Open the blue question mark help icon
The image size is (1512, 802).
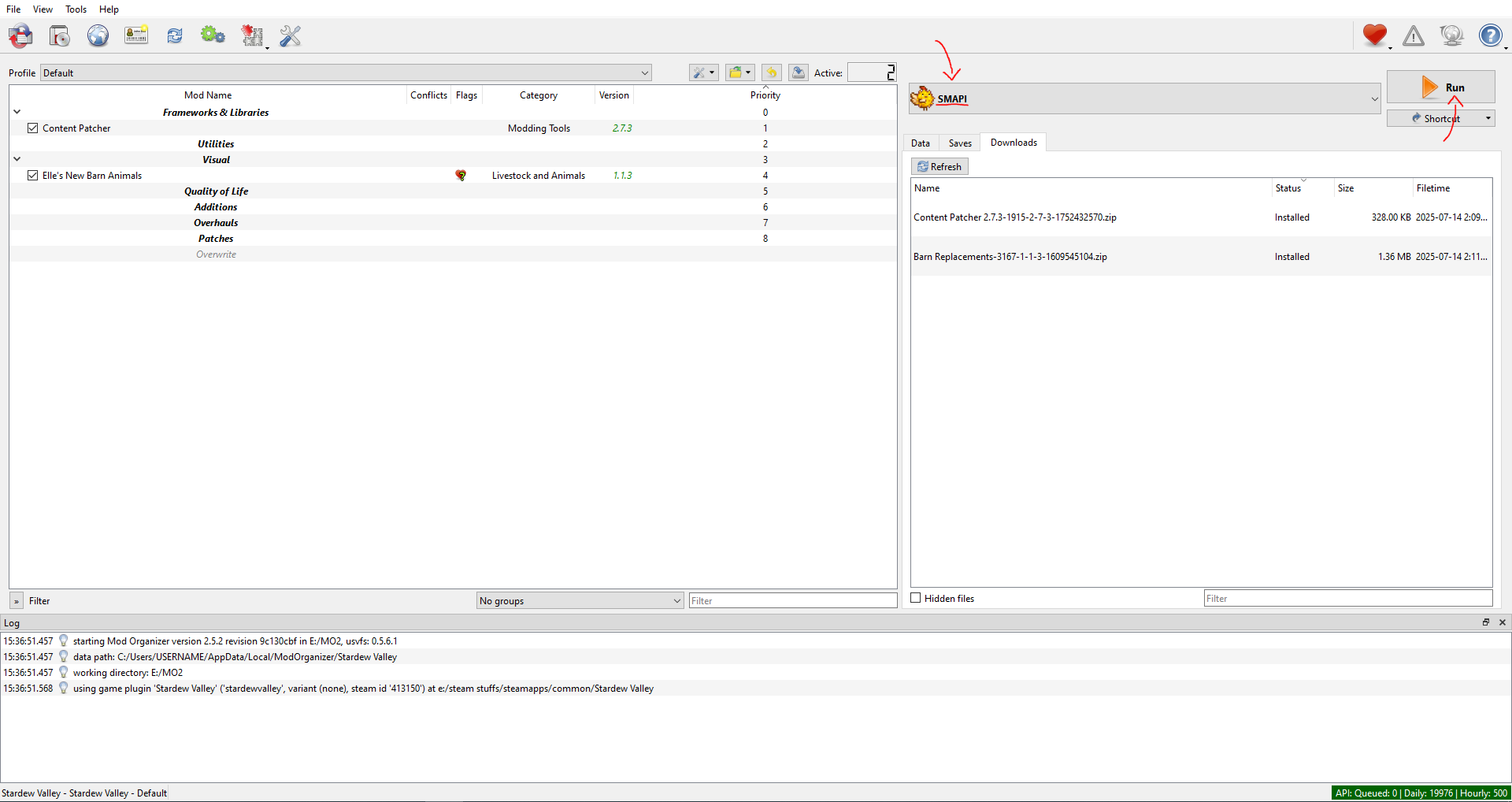pyautogui.click(x=1490, y=35)
